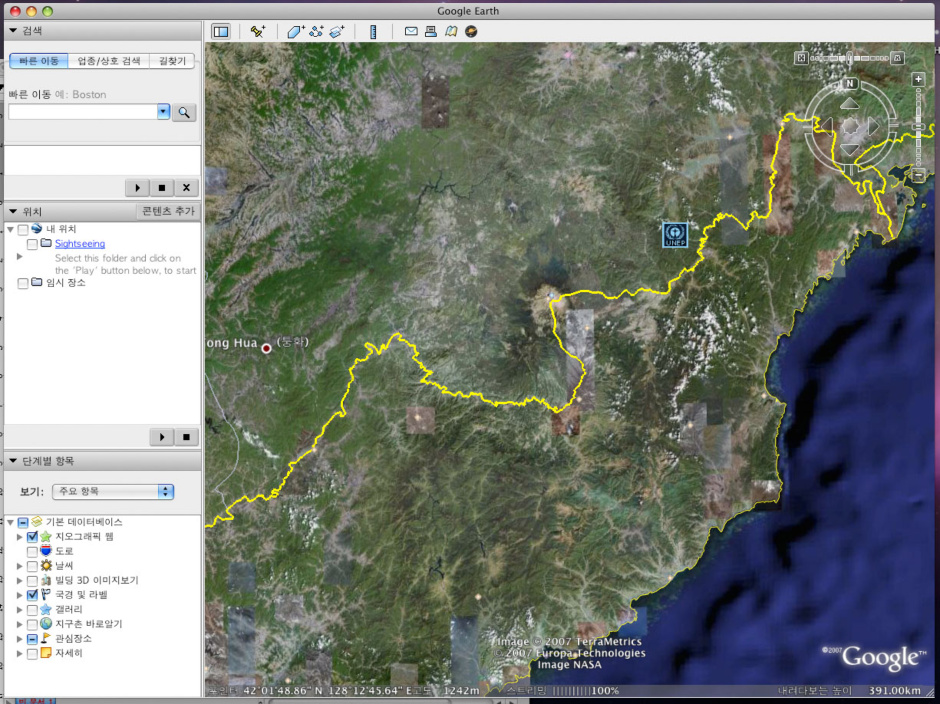The image size is (940, 704).
Task: Open 보기 주요 항목 dropdown
Action: pyautogui.click(x=113, y=492)
